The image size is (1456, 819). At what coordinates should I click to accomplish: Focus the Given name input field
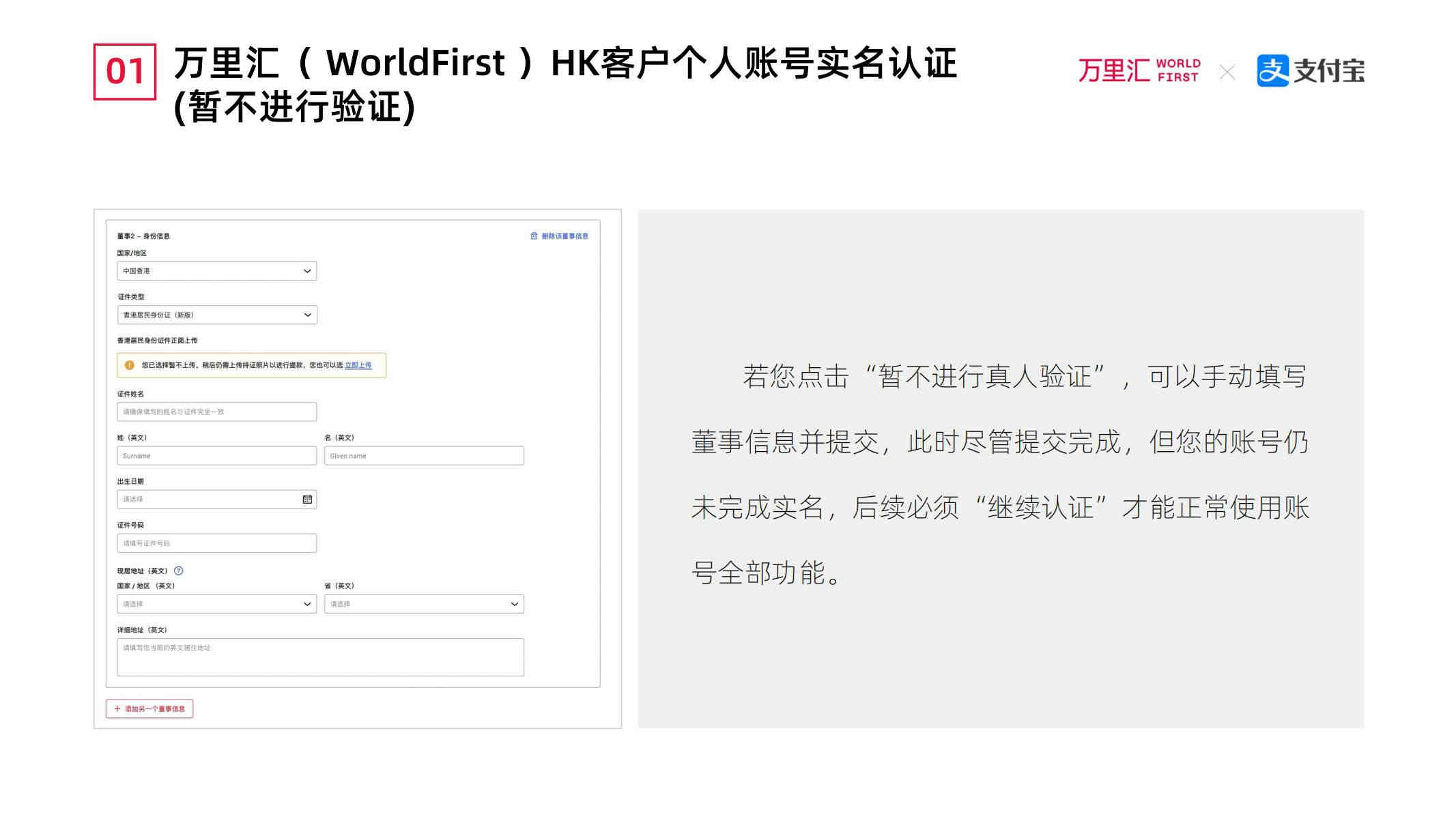[424, 455]
